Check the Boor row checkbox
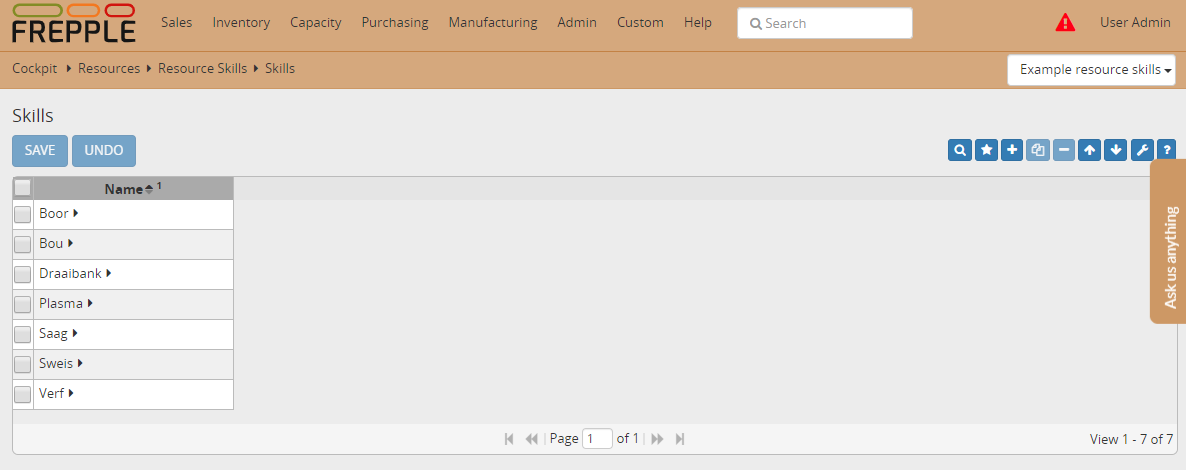 click(22, 214)
